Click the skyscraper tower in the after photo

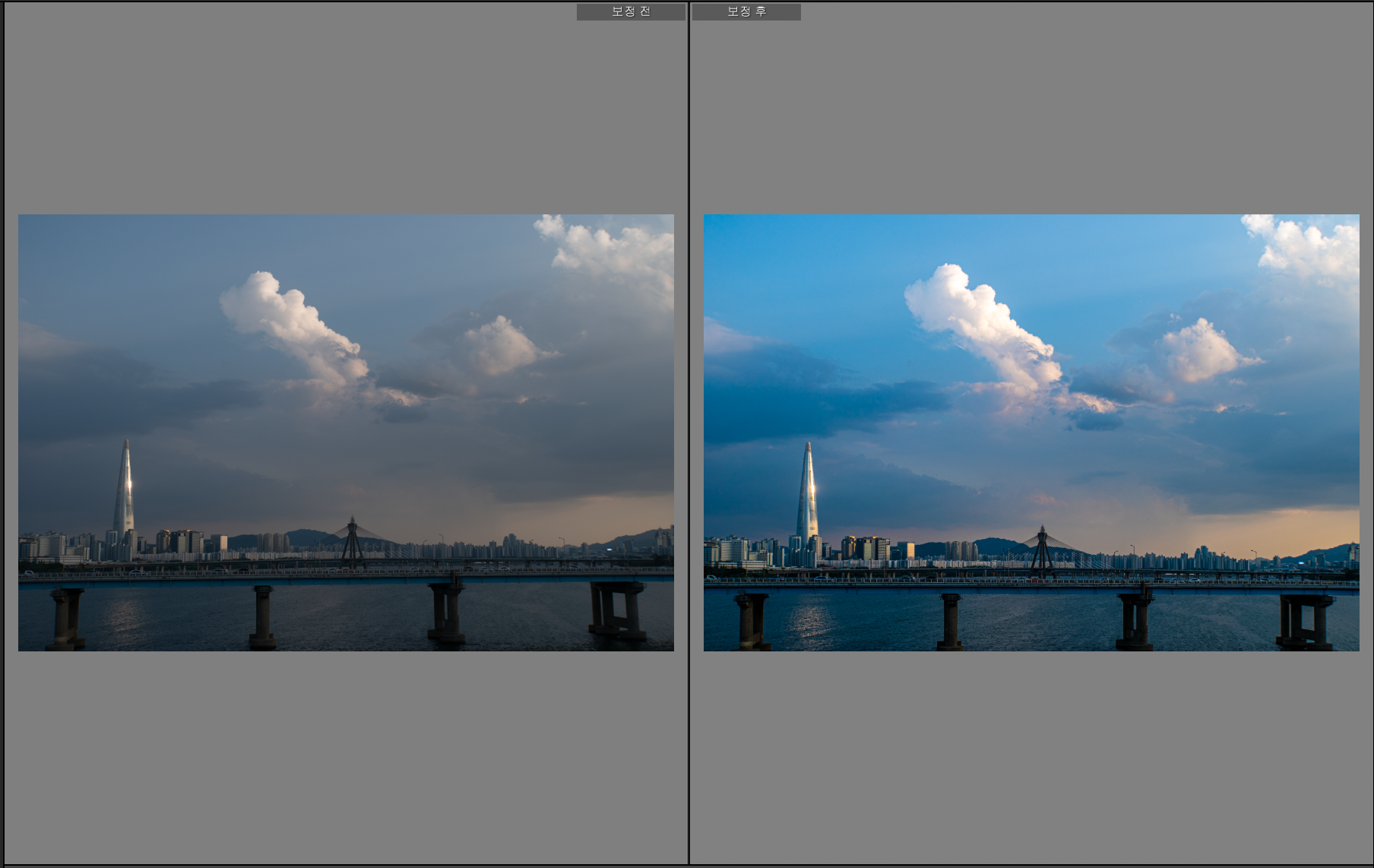tap(808, 494)
